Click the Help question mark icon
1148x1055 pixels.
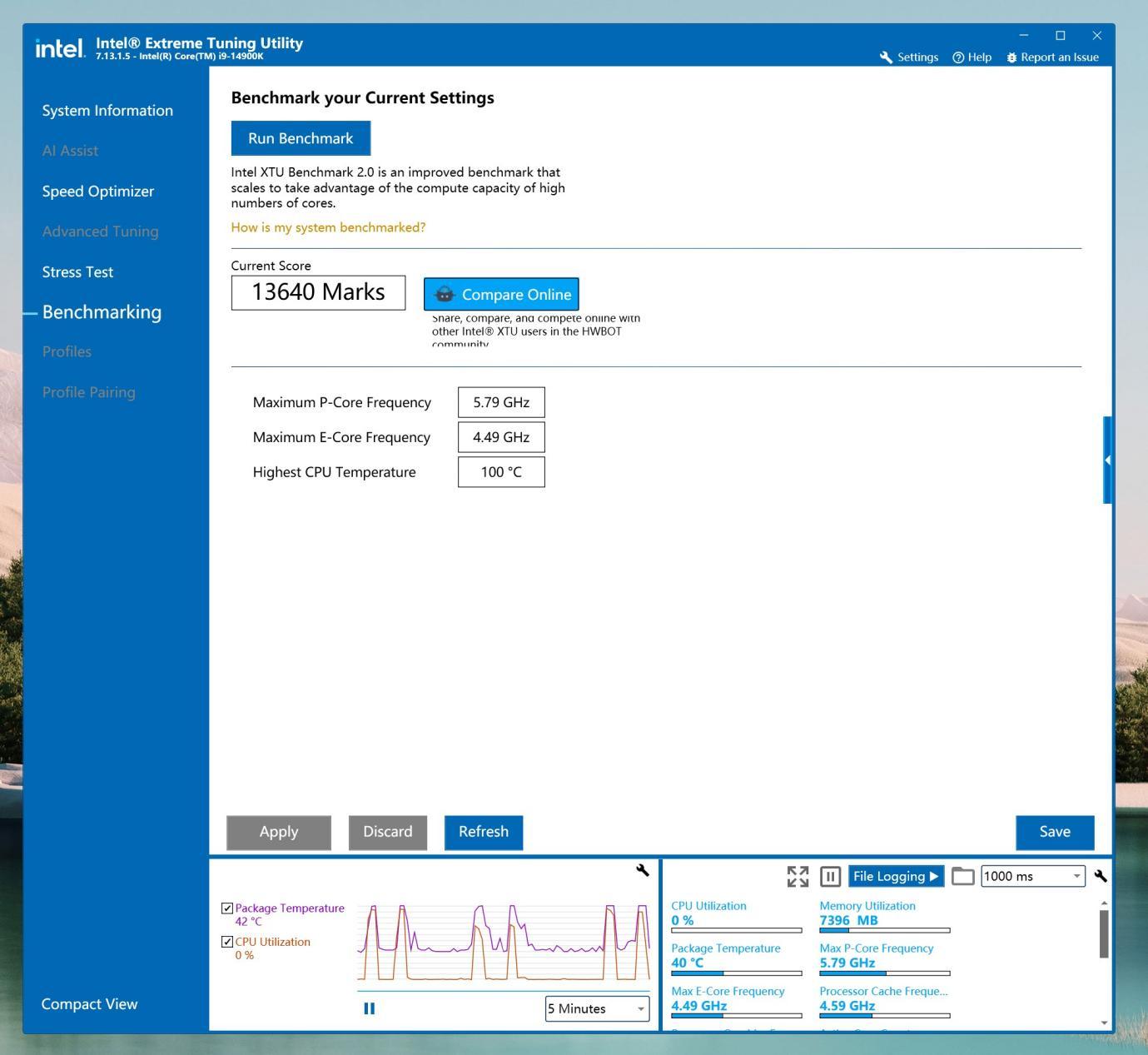tap(958, 57)
